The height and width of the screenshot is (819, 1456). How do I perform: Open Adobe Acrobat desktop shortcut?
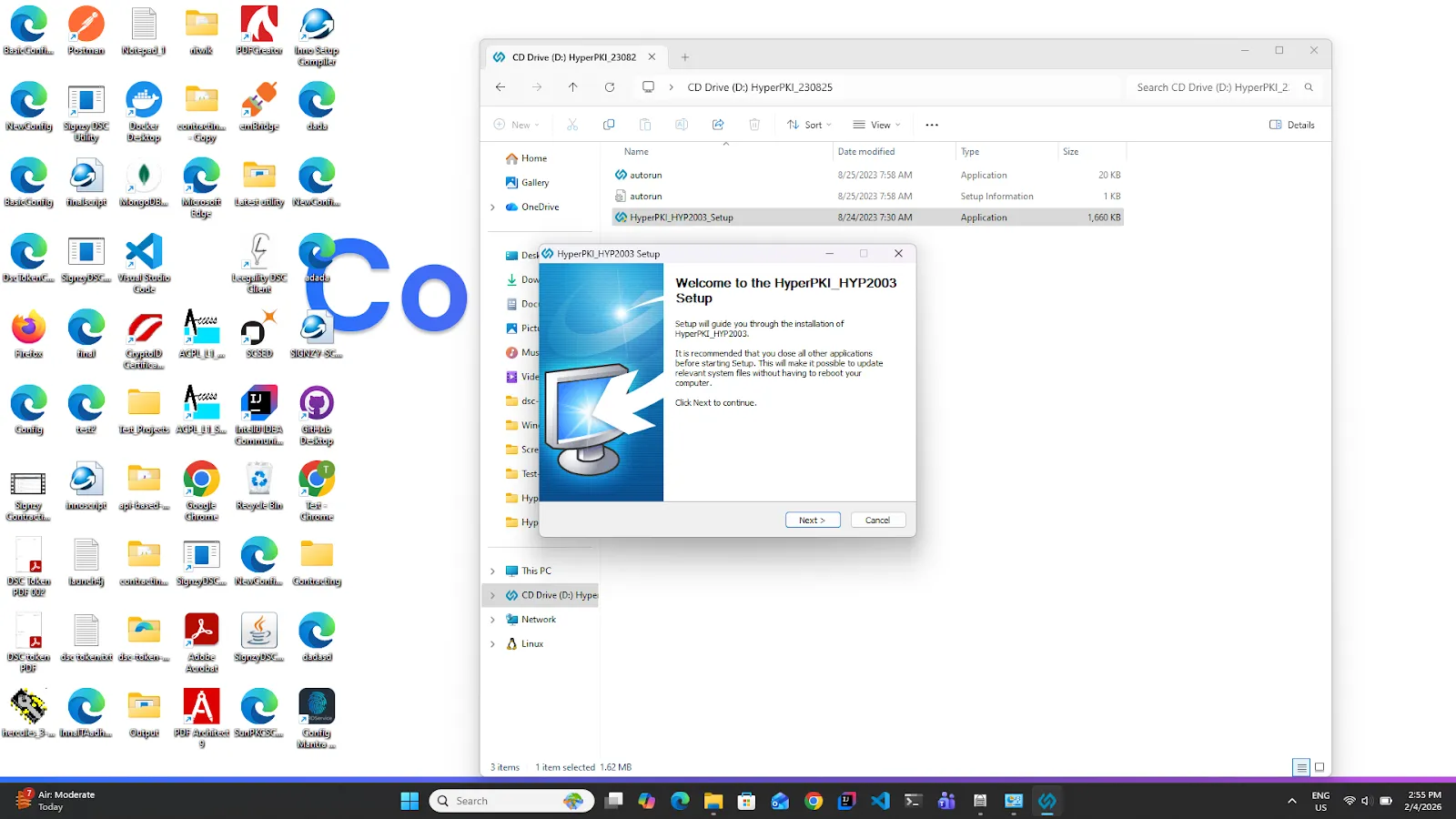201,642
